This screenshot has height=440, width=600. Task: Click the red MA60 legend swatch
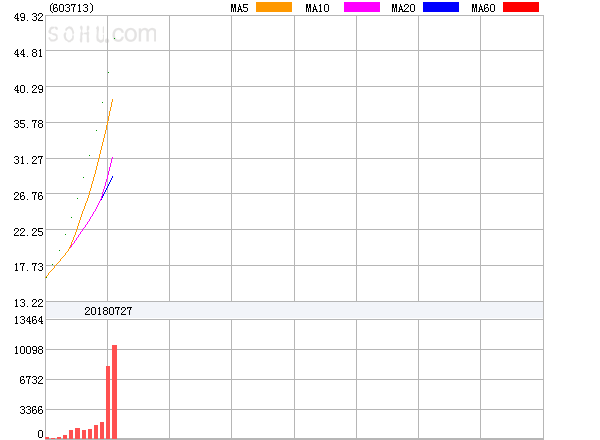click(521, 7)
